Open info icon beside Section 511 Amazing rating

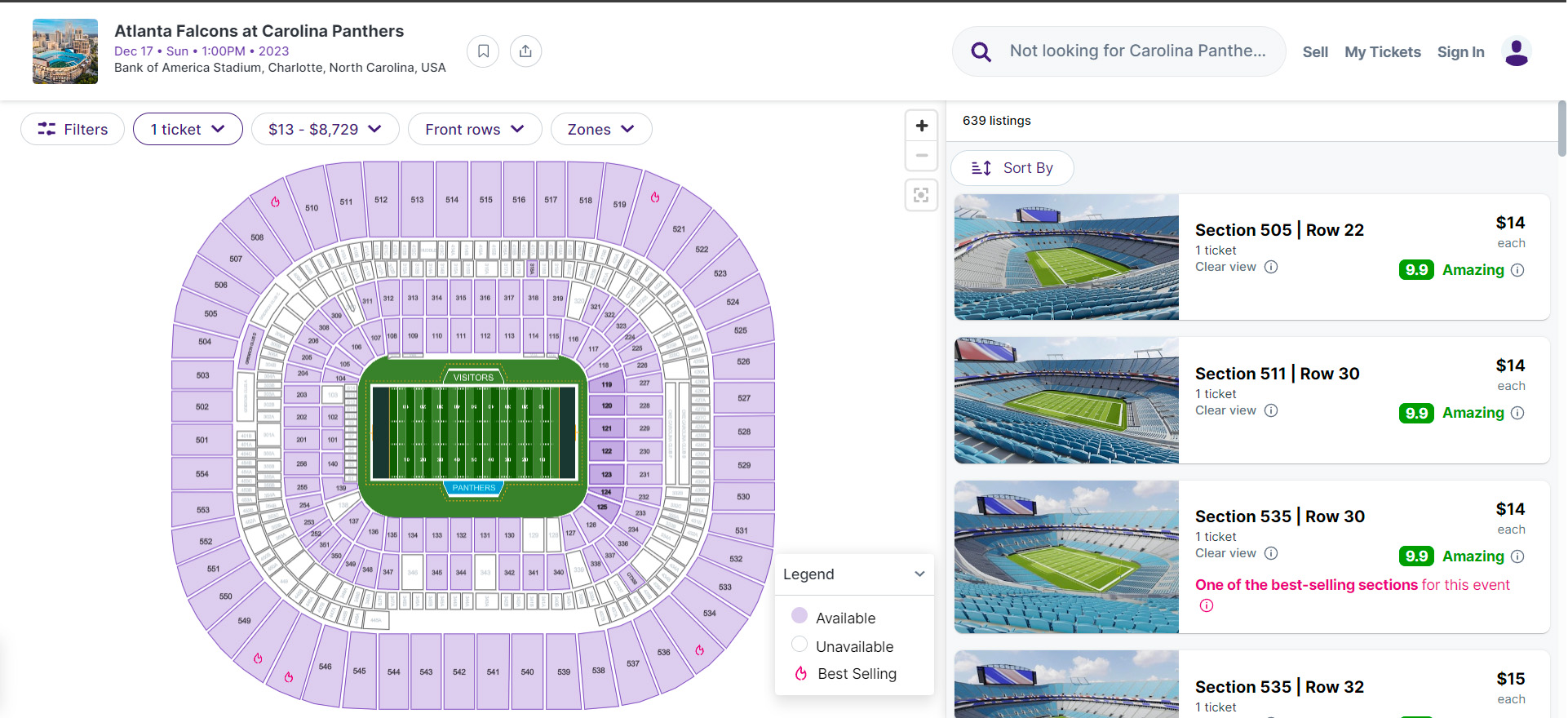point(1517,413)
